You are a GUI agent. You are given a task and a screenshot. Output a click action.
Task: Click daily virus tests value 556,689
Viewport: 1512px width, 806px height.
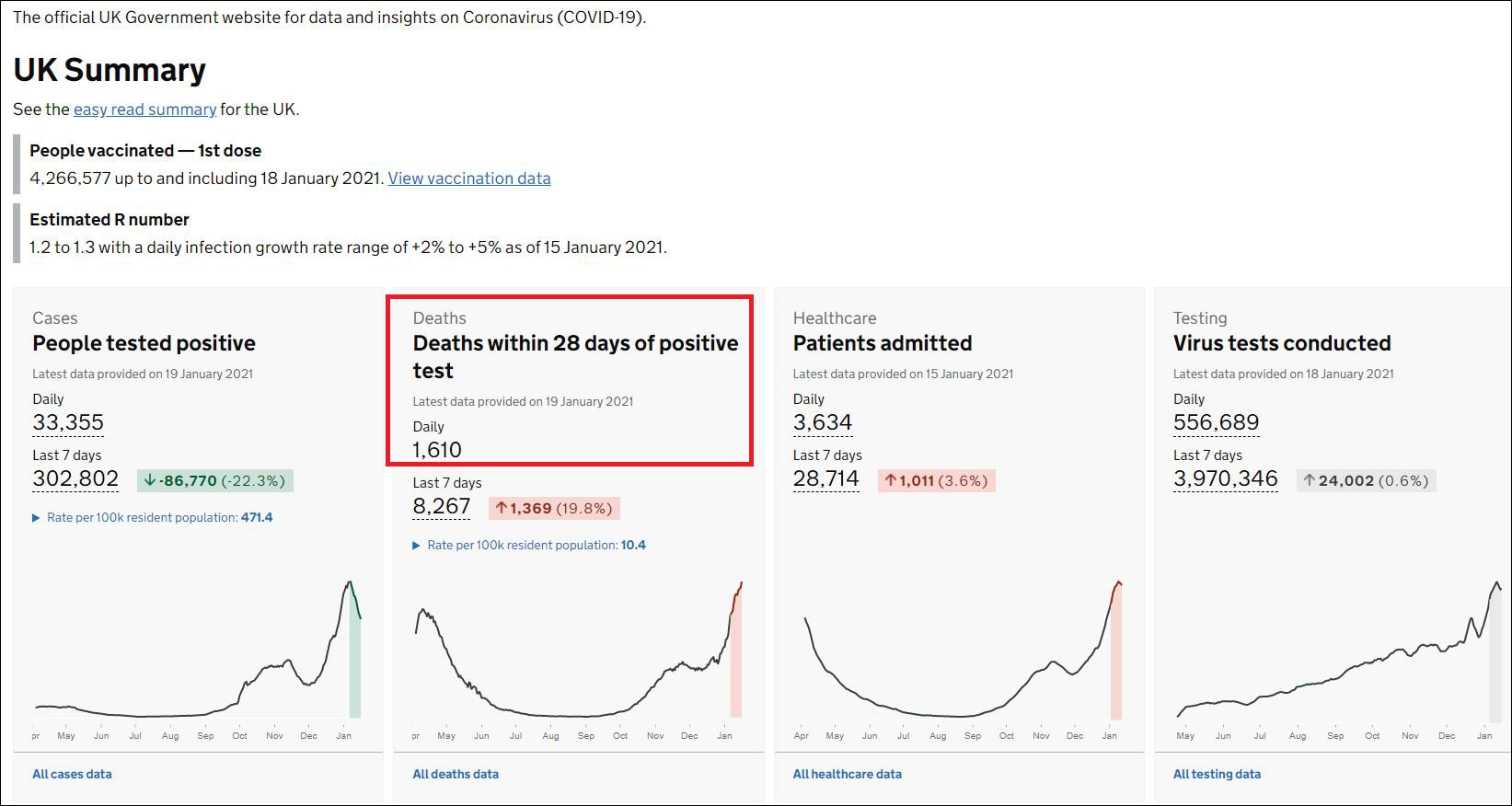1216,423
